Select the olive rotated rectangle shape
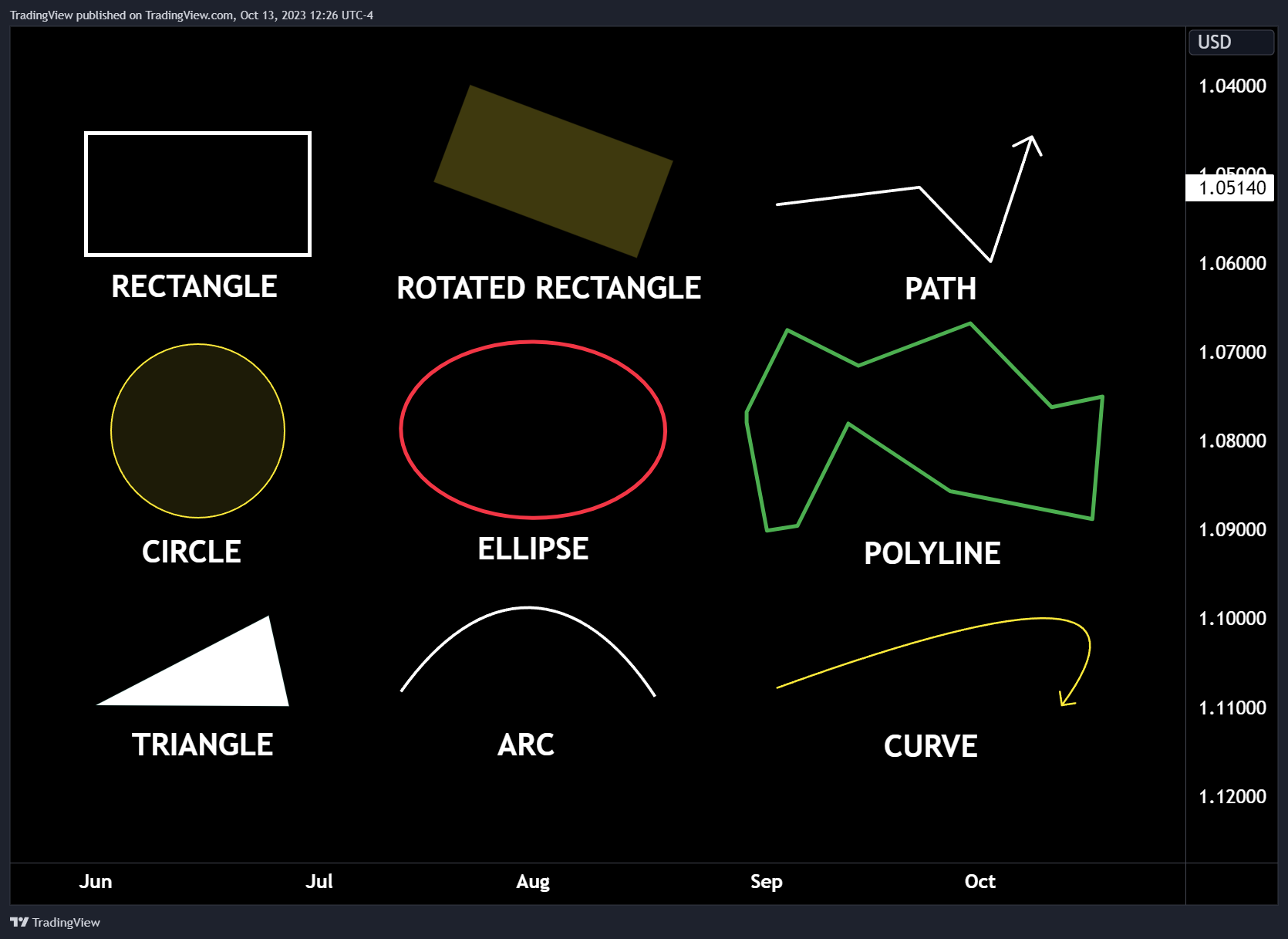The width and height of the screenshot is (1288, 939). [x=553, y=171]
